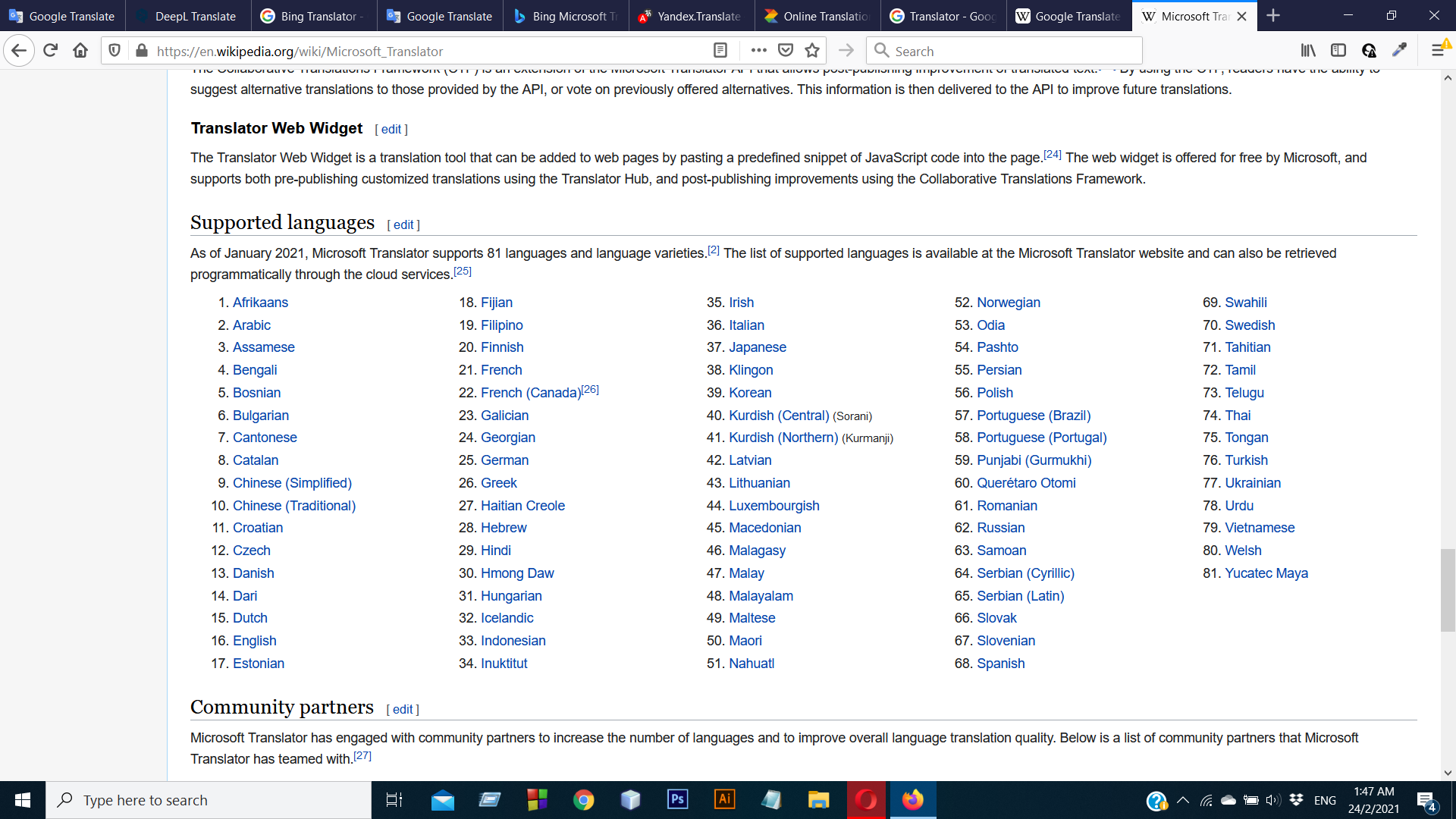Switch to the Bing Translator tab
This screenshot has width=1456, height=819.
(314, 16)
